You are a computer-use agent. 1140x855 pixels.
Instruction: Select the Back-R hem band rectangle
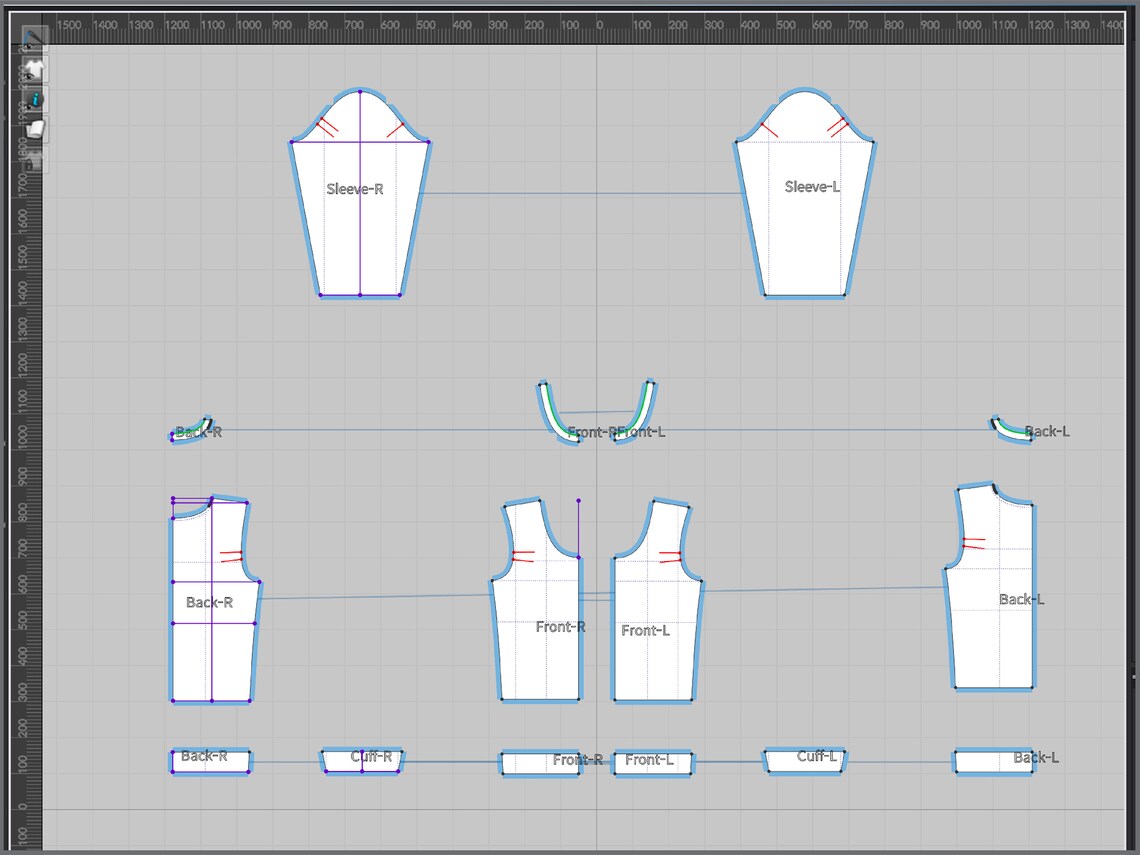click(x=211, y=761)
